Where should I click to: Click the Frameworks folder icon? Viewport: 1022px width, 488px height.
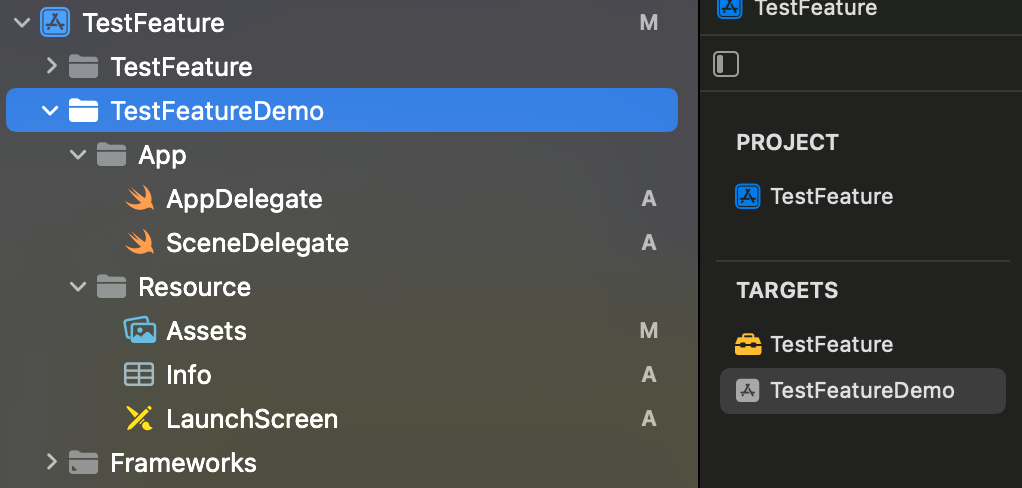(x=83, y=463)
